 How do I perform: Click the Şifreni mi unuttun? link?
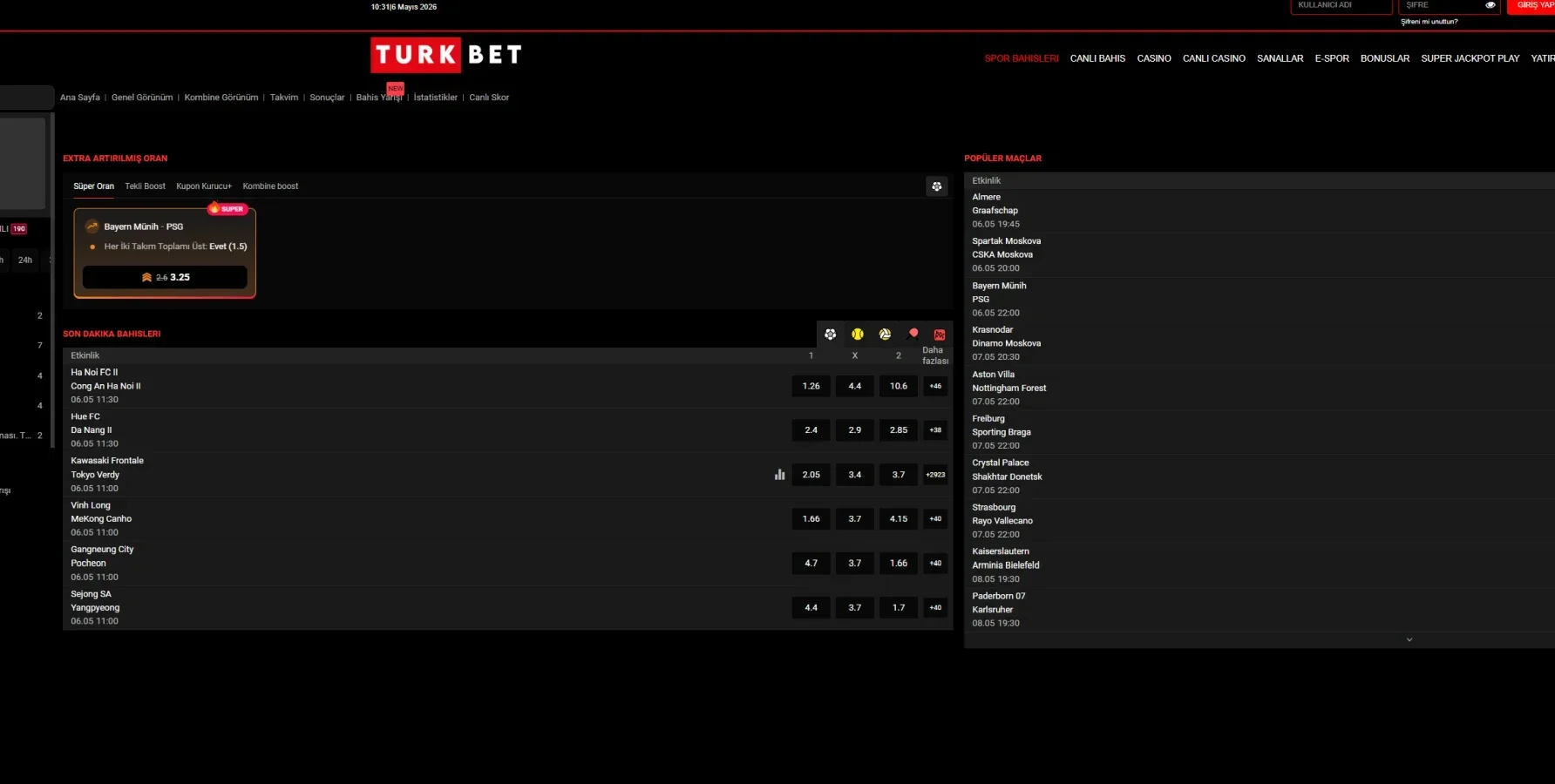point(1429,22)
